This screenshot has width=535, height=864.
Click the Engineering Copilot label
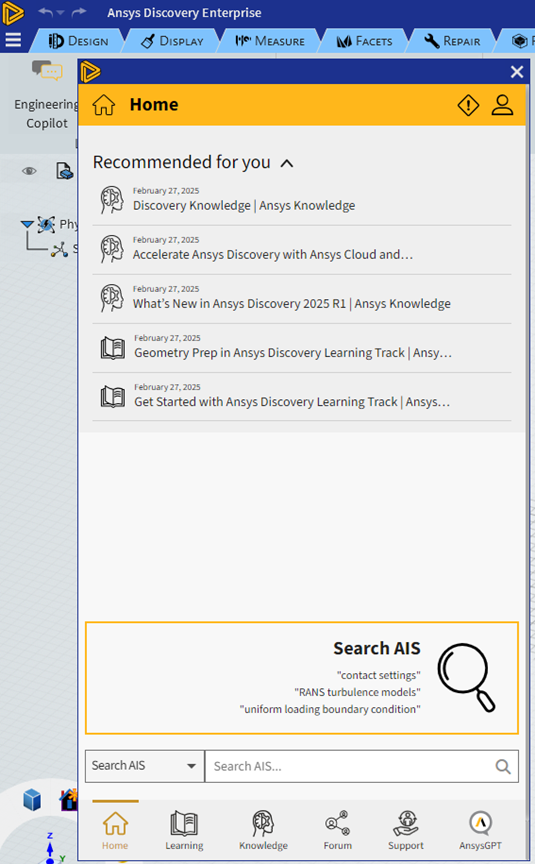(x=47, y=114)
